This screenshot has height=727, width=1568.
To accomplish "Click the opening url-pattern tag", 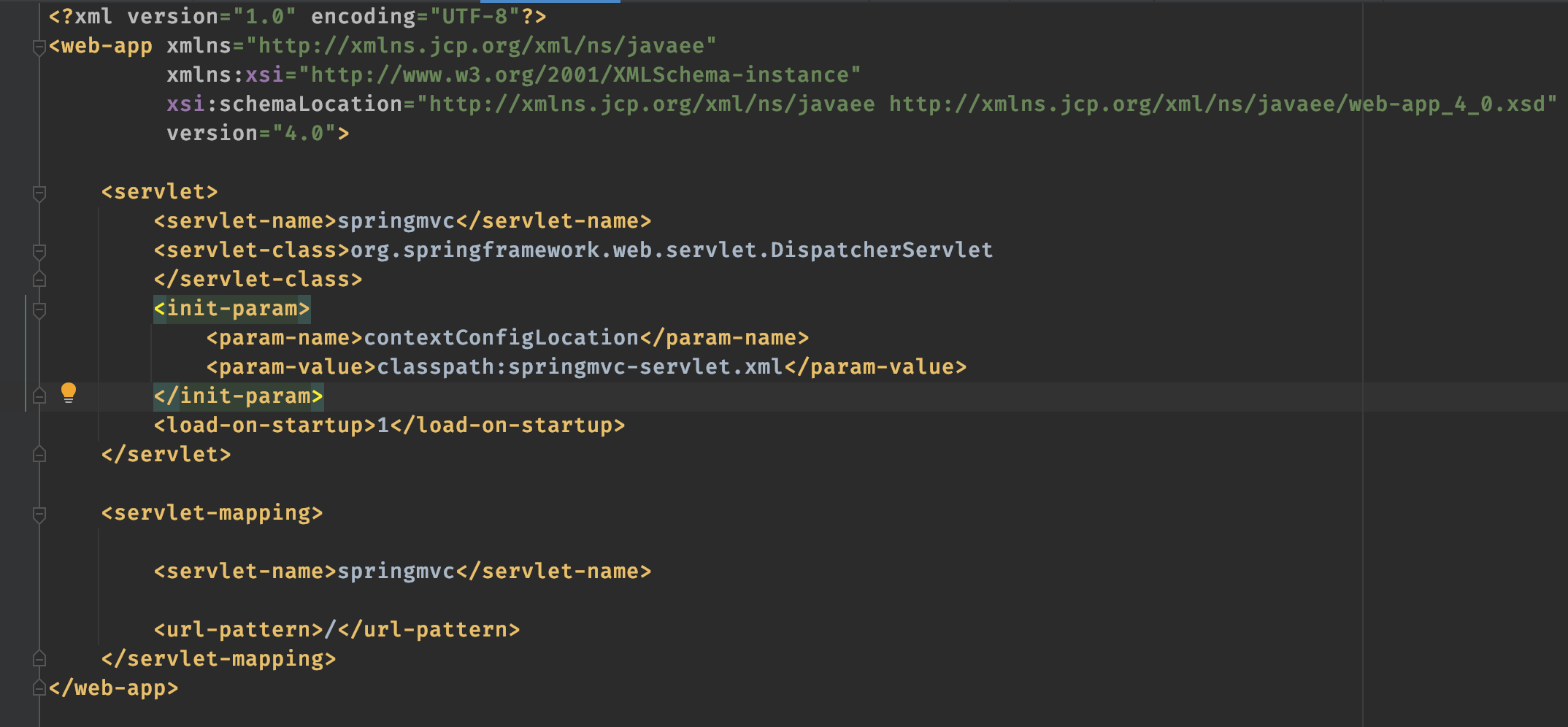I will 239,629.
